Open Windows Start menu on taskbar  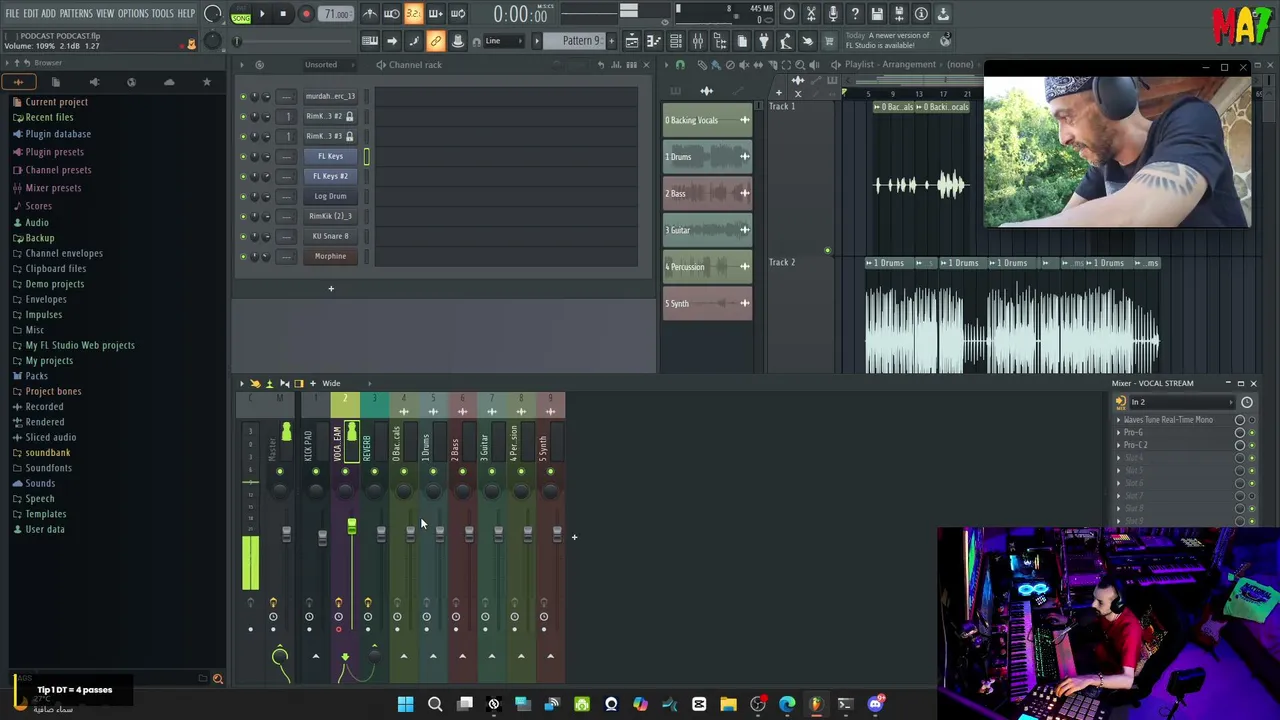(x=405, y=705)
